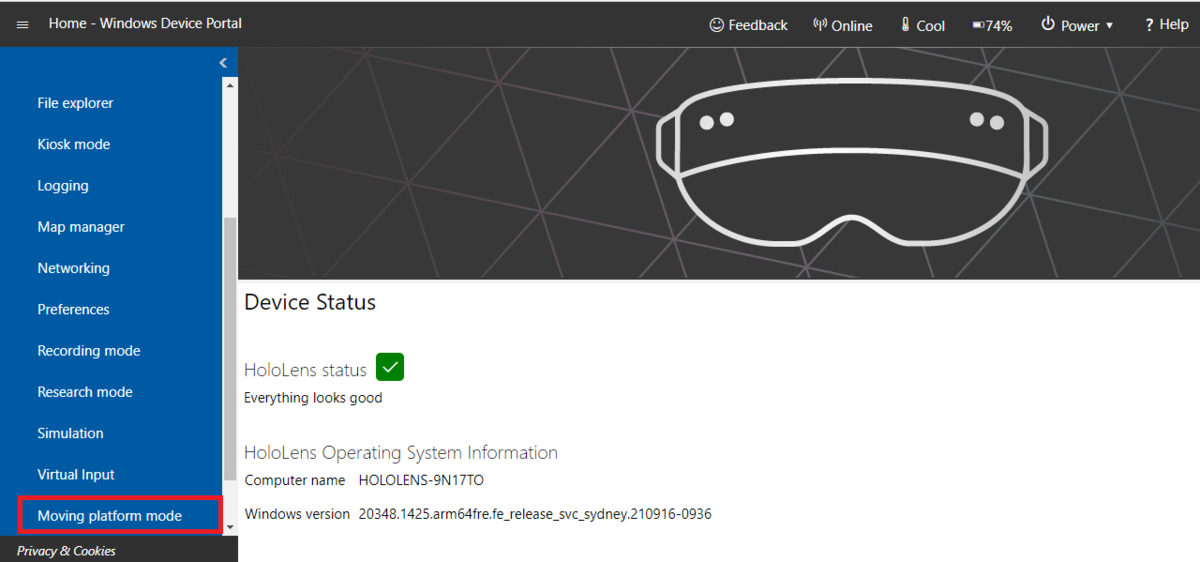The height and width of the screenshot is (562, 1200).
Task: Click the Cool temperature indicator
Action: (x=922, y=25)
